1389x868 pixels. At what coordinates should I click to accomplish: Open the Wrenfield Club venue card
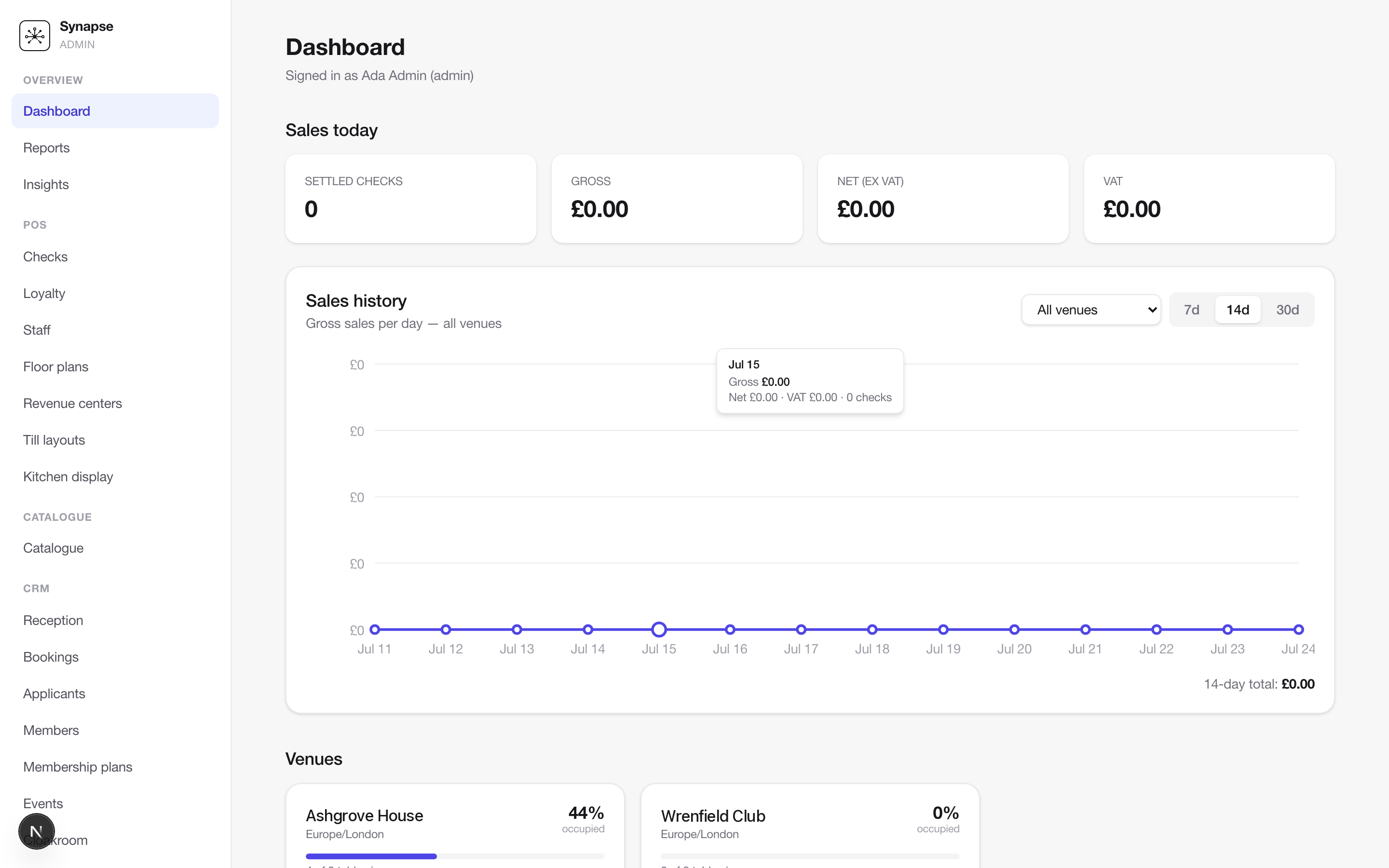[810, 827]
